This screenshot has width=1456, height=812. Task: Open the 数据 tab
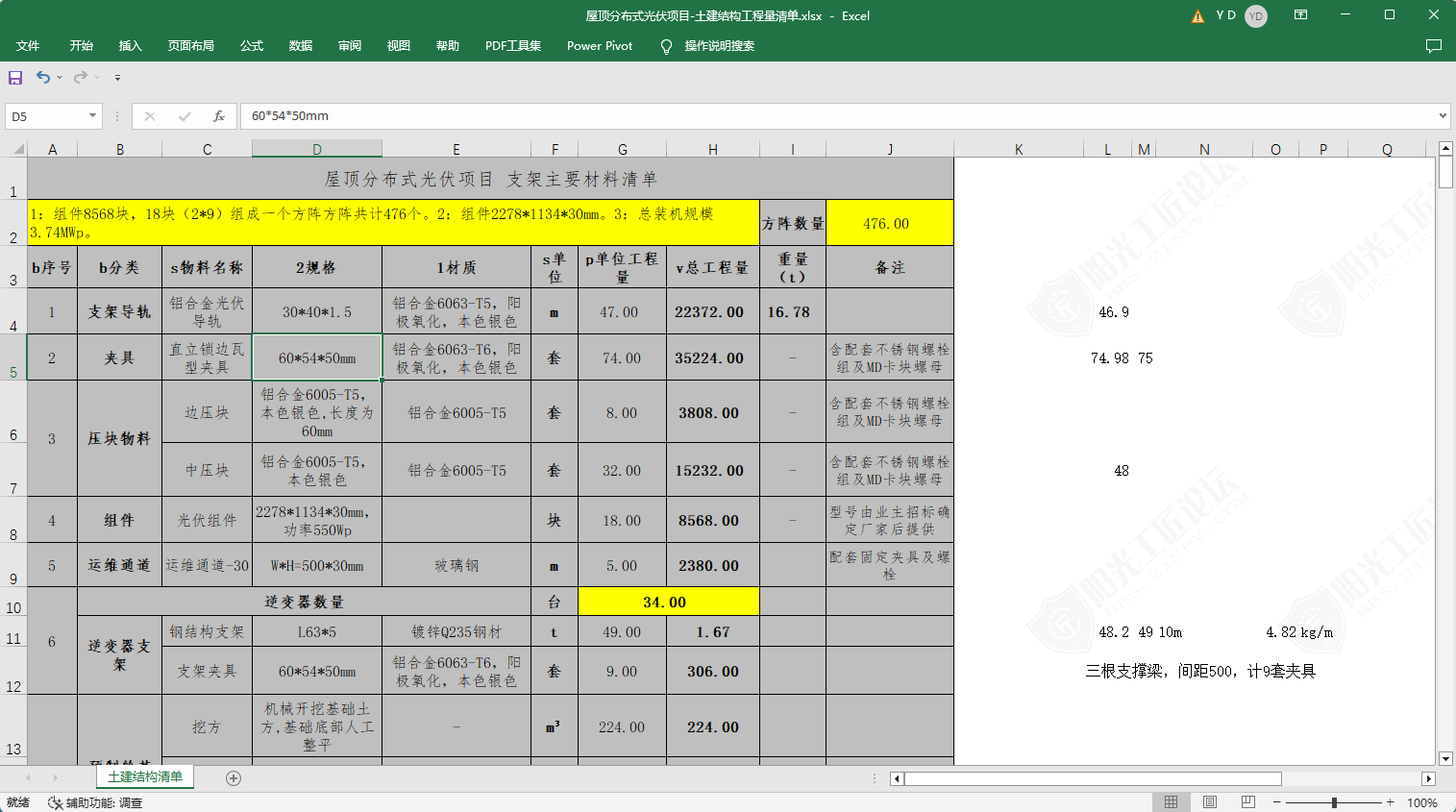coord(301,46)
